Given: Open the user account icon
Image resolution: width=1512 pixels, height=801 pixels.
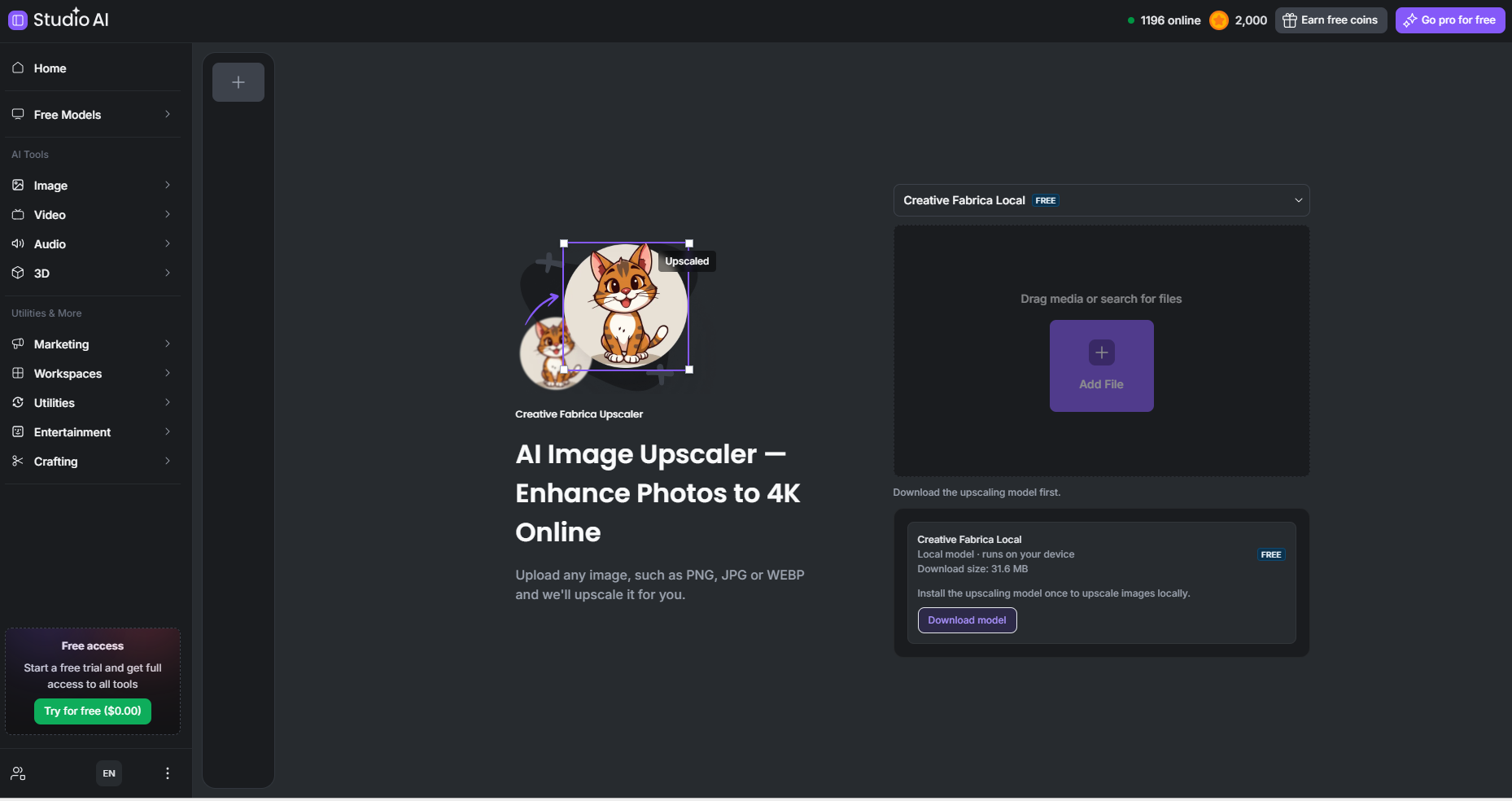Looking at the screenshot, I should (18, 773).
